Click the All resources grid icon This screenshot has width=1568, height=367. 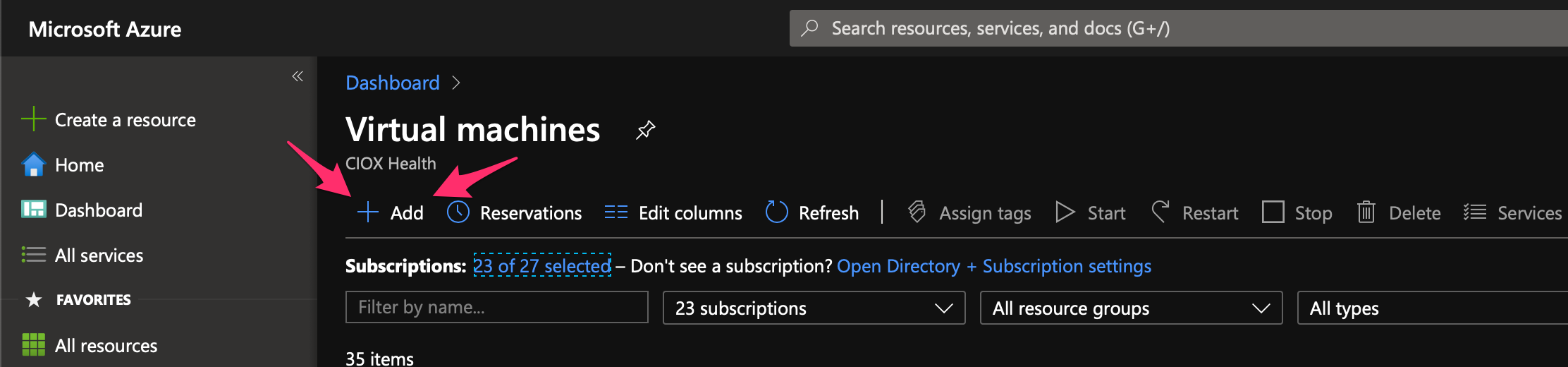pyautogui.click(x=33, y=345)
